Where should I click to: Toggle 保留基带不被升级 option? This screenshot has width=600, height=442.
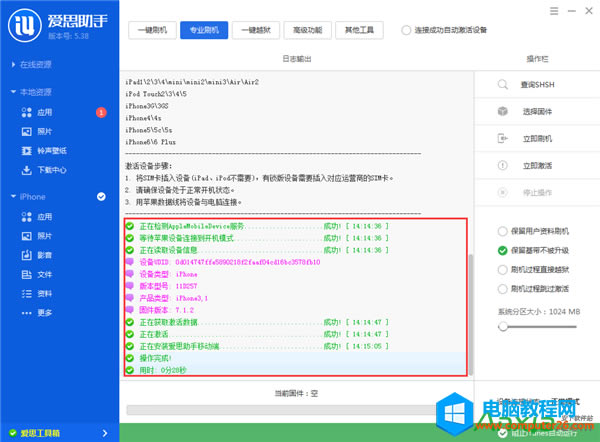click(502, 250)
